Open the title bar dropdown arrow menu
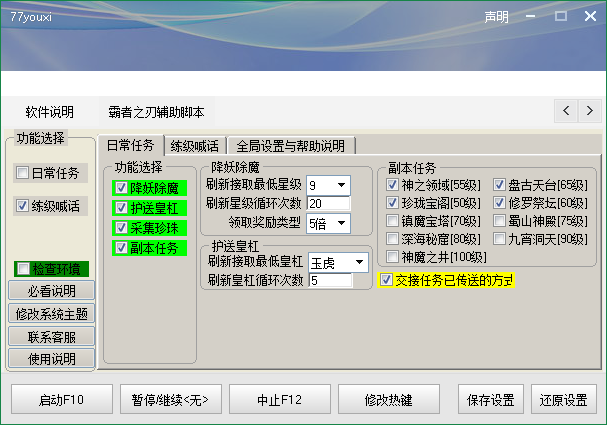Viewport: 607px width, 425px height. 532,18
